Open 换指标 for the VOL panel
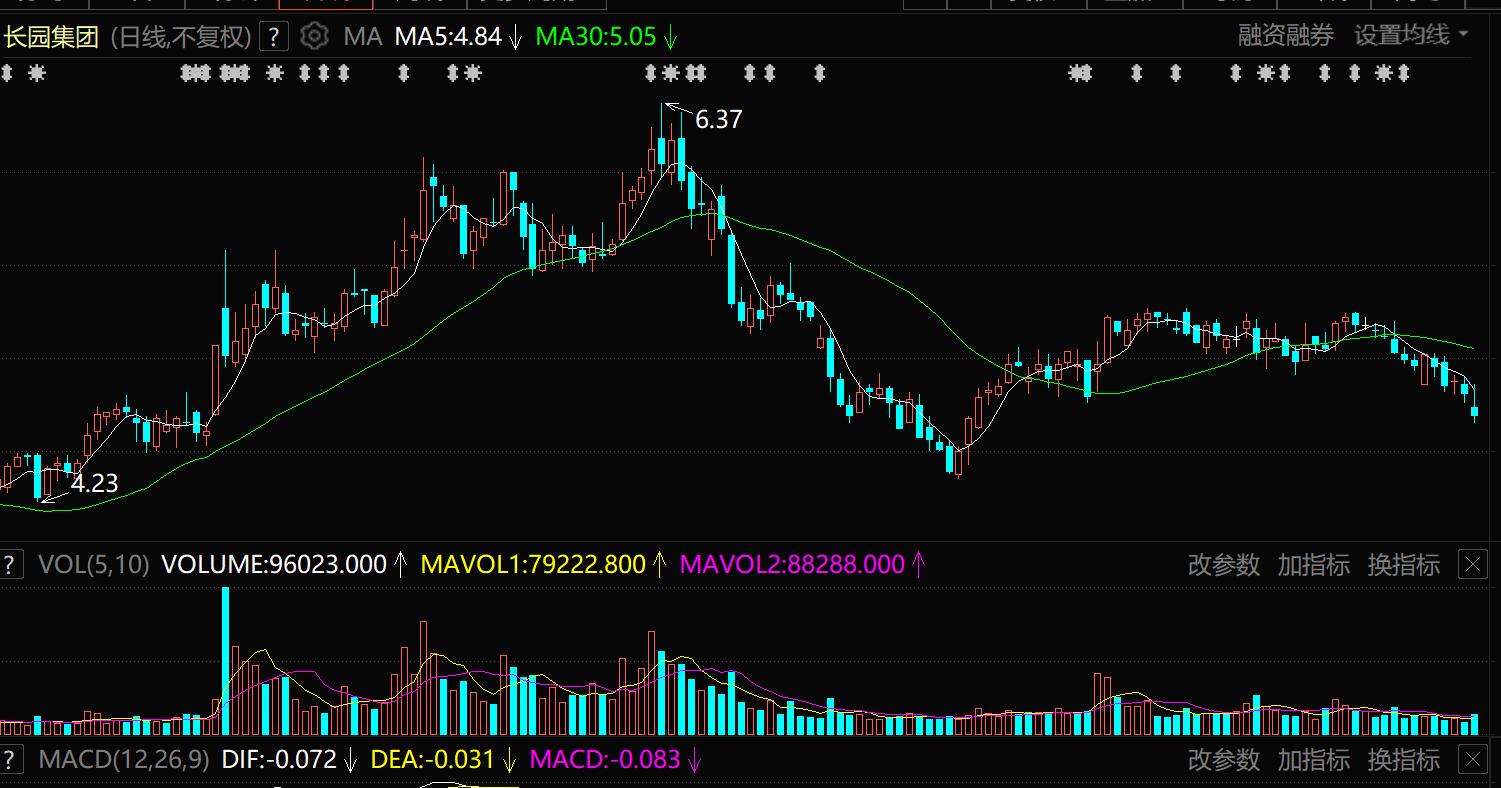The width and height of the screenshot is (1501, 788). click(1403, 565)
